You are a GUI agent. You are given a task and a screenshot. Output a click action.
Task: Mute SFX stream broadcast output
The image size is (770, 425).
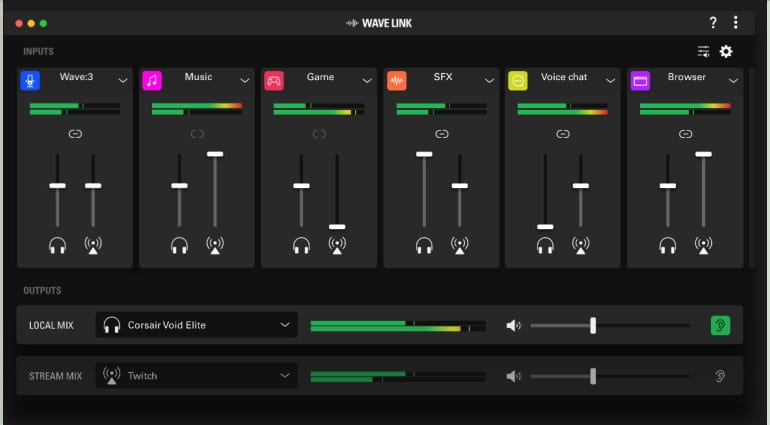point(460,245)
